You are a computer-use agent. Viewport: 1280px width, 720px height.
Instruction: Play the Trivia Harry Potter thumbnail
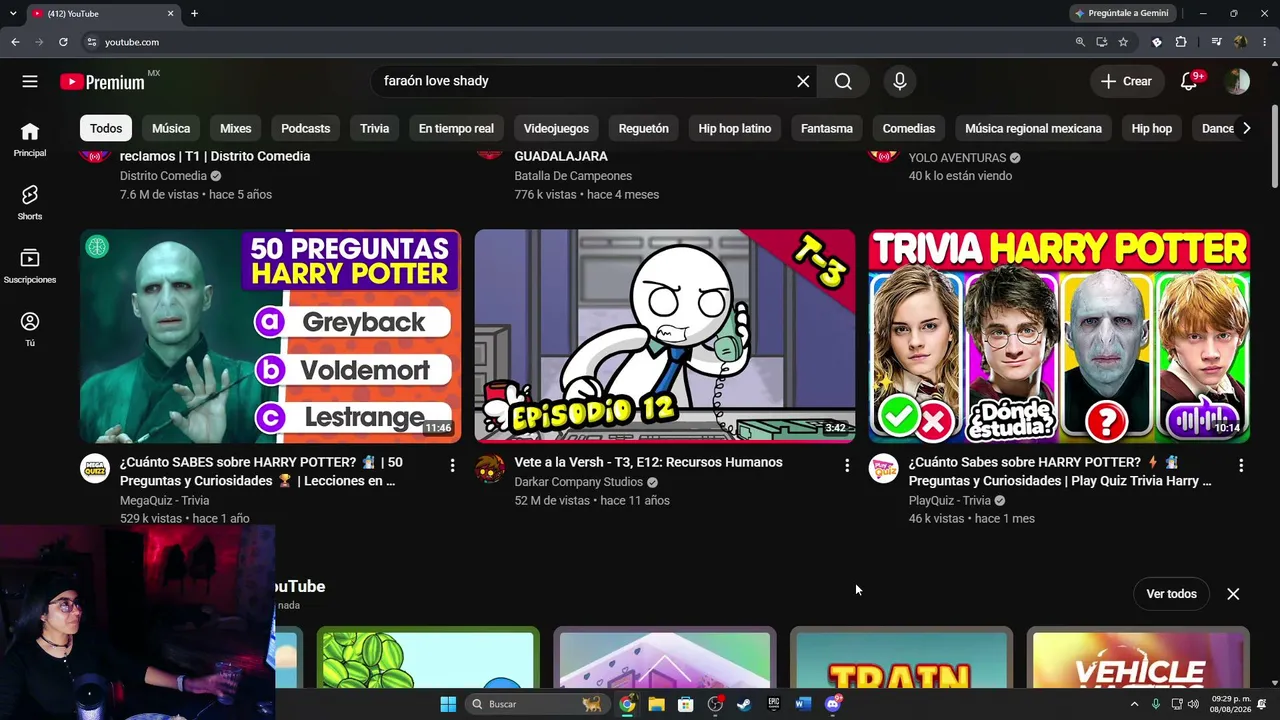pyautogui.click(x=1059, y=336)
